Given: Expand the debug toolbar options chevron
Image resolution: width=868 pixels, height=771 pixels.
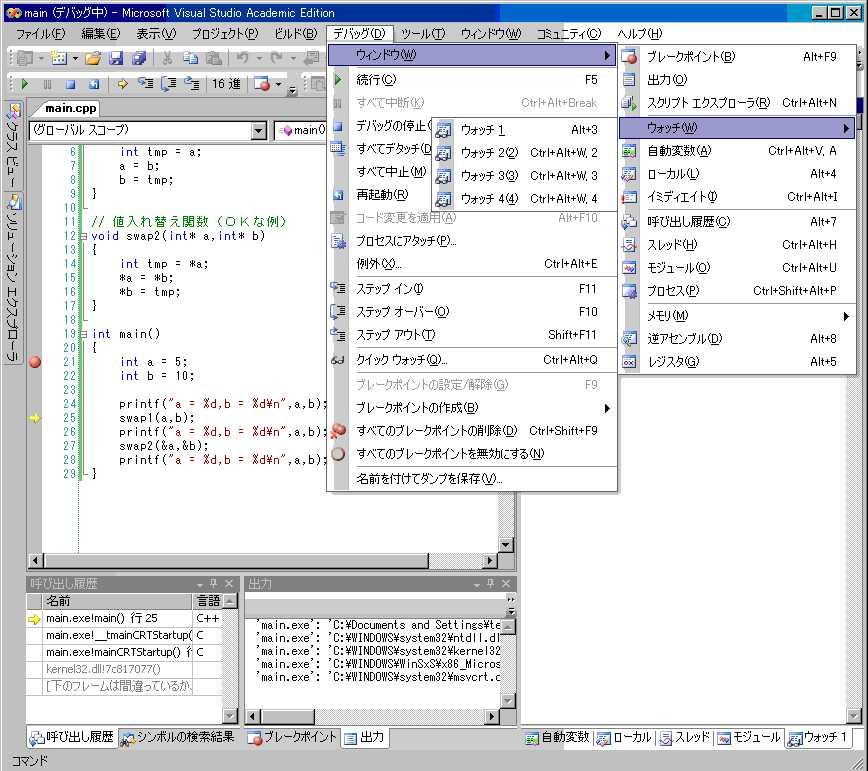Looking at the screenshot, I should point(292,90).
